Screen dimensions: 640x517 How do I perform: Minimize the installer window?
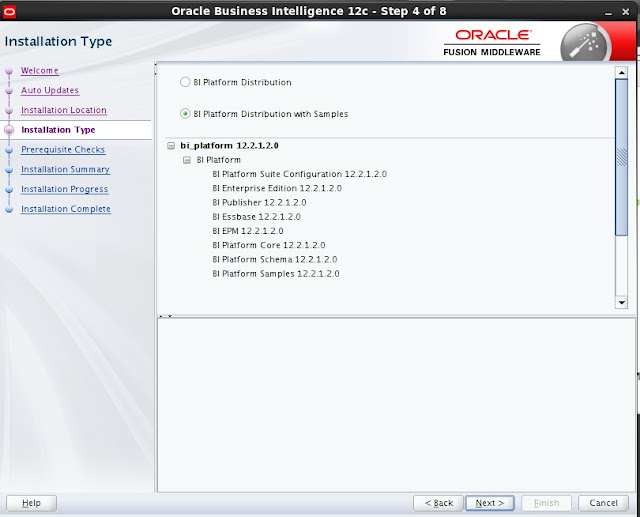click(x=609, y=12)
